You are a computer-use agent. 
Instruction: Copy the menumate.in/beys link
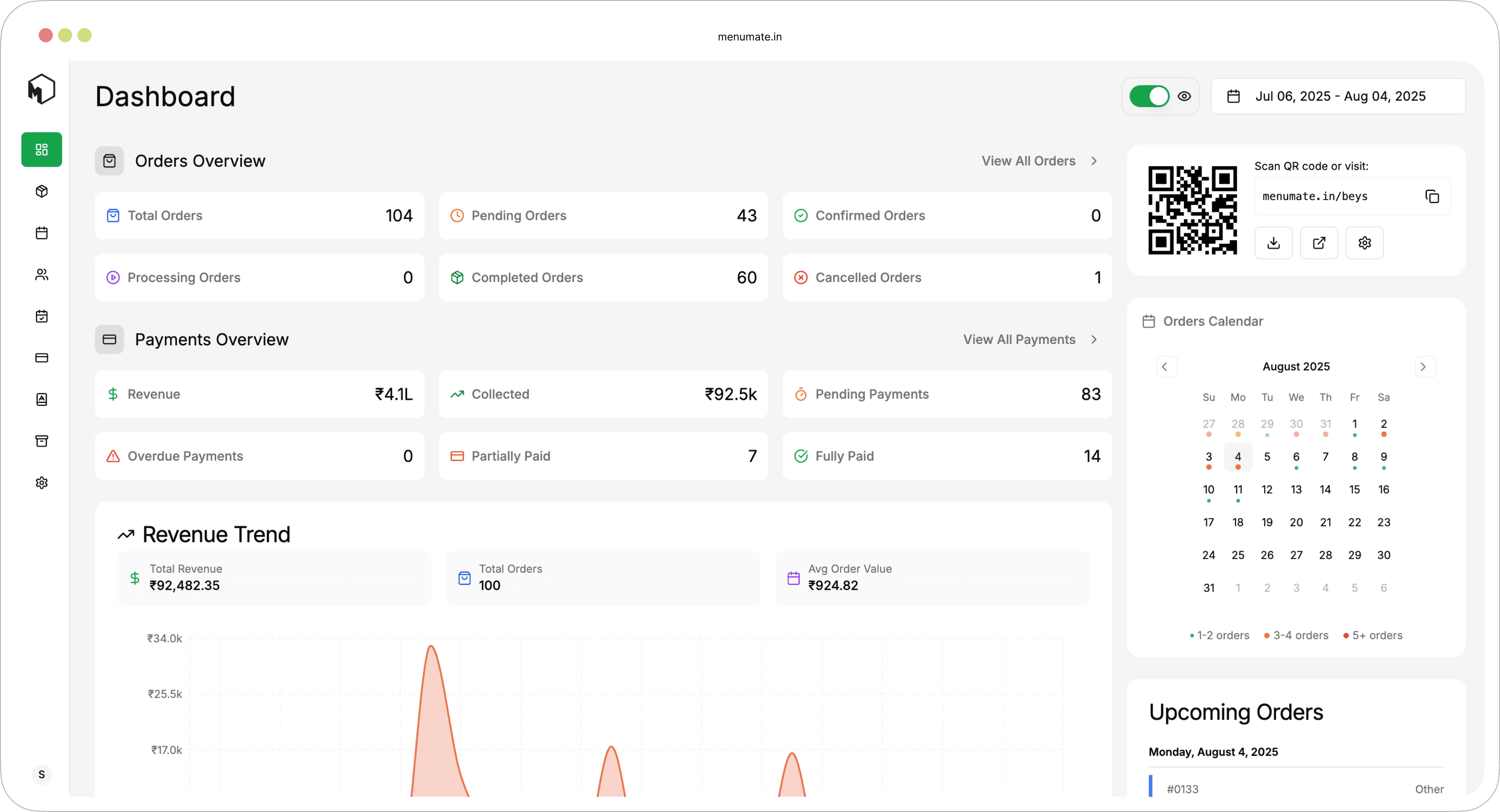point(1433,196)
